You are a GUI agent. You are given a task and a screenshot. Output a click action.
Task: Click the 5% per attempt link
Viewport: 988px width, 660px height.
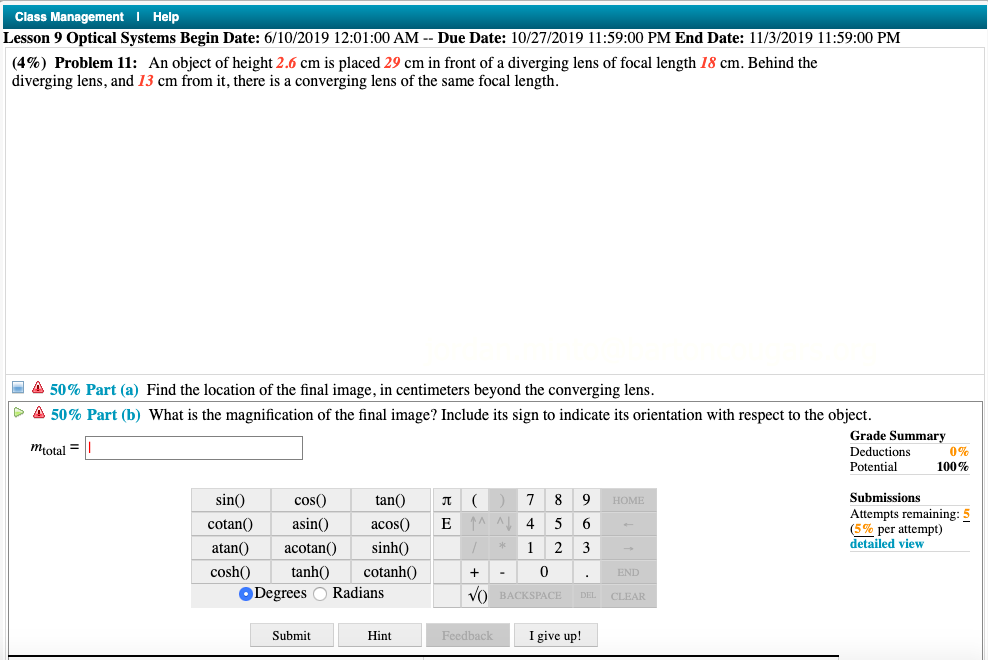click(x=866, y=528)
